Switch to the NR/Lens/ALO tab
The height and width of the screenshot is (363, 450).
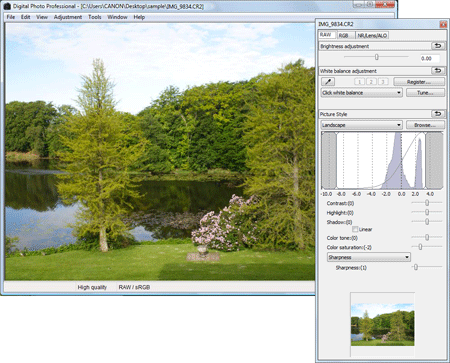(x=372, y=35)
